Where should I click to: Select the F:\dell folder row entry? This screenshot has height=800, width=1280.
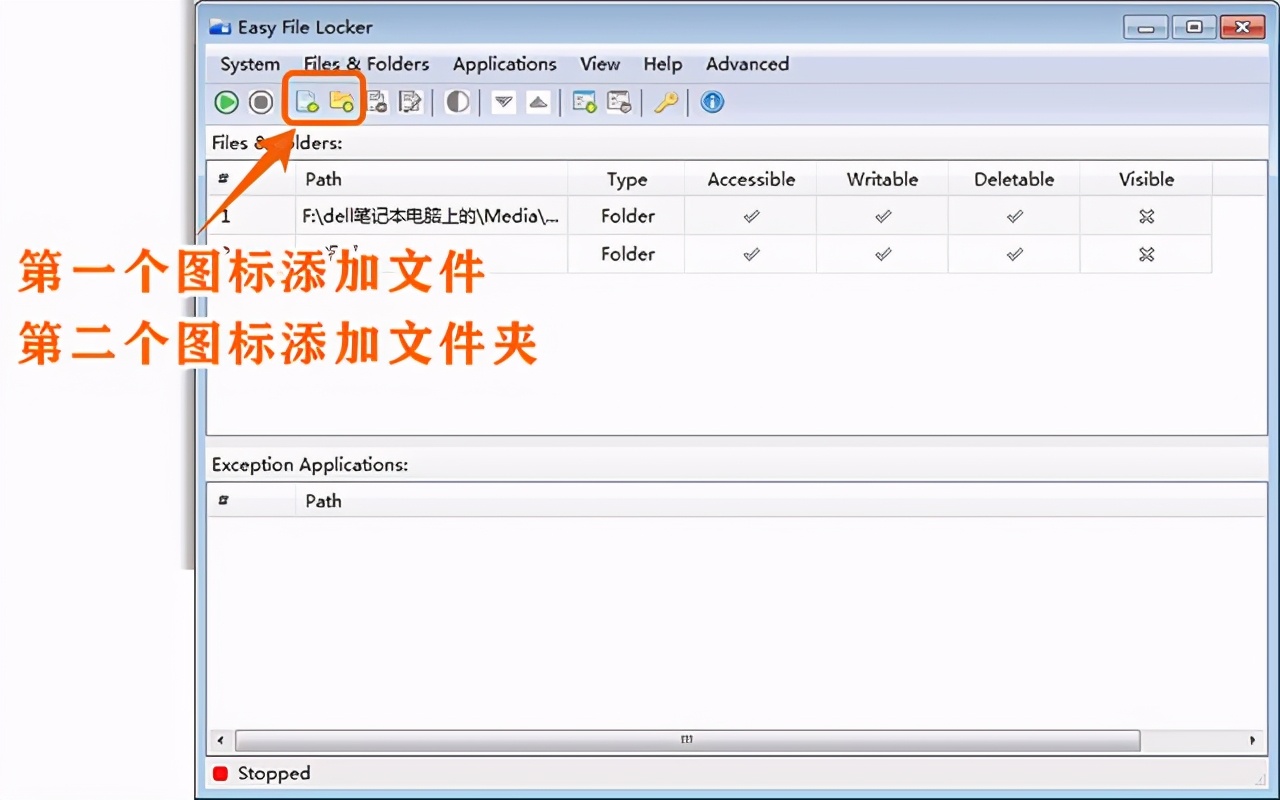coord(430,215)
